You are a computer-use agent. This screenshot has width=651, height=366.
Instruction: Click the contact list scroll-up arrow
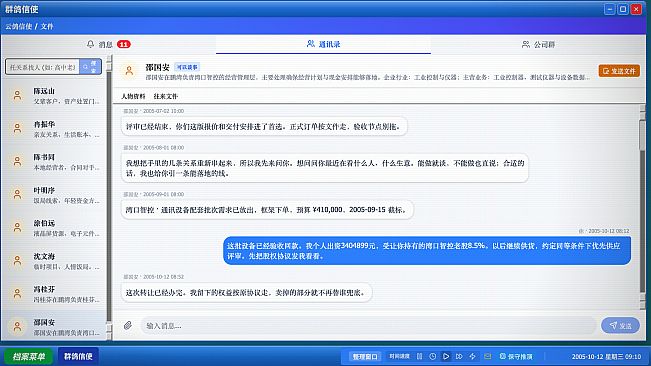coord(109,59)
